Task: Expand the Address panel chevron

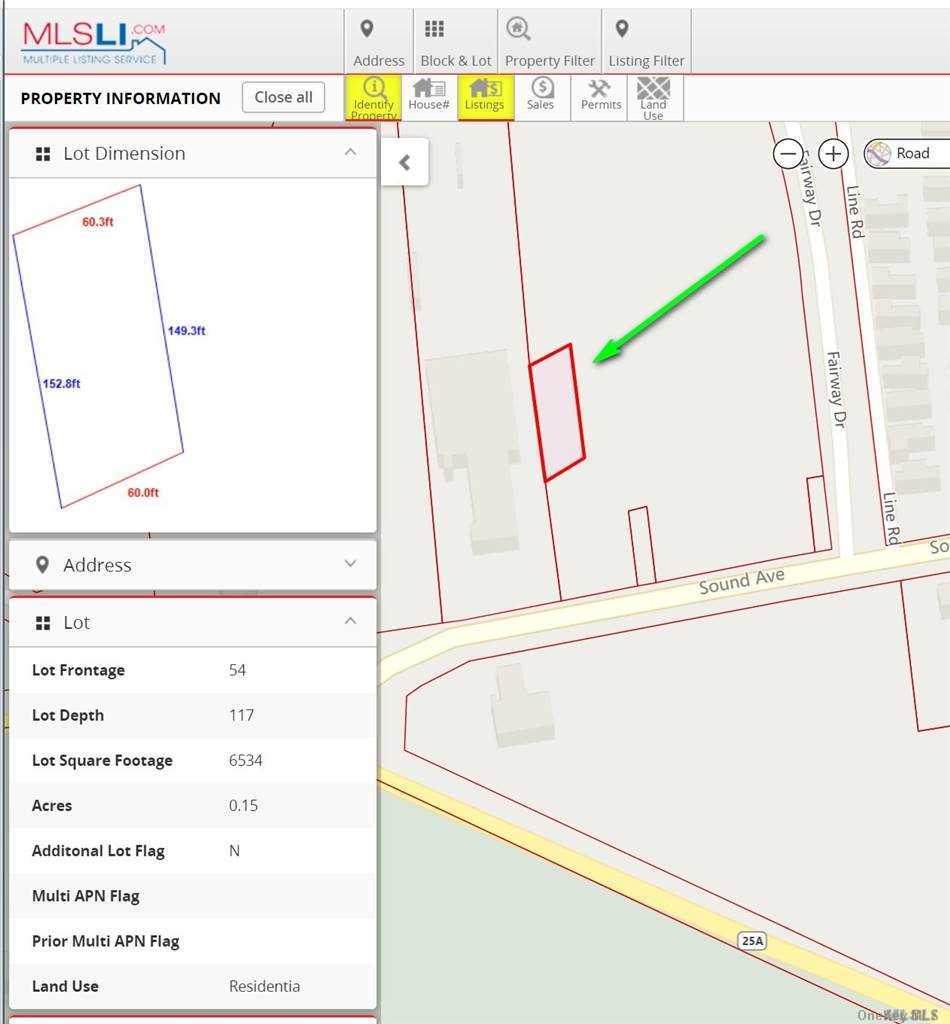Action: click(351, 564)
